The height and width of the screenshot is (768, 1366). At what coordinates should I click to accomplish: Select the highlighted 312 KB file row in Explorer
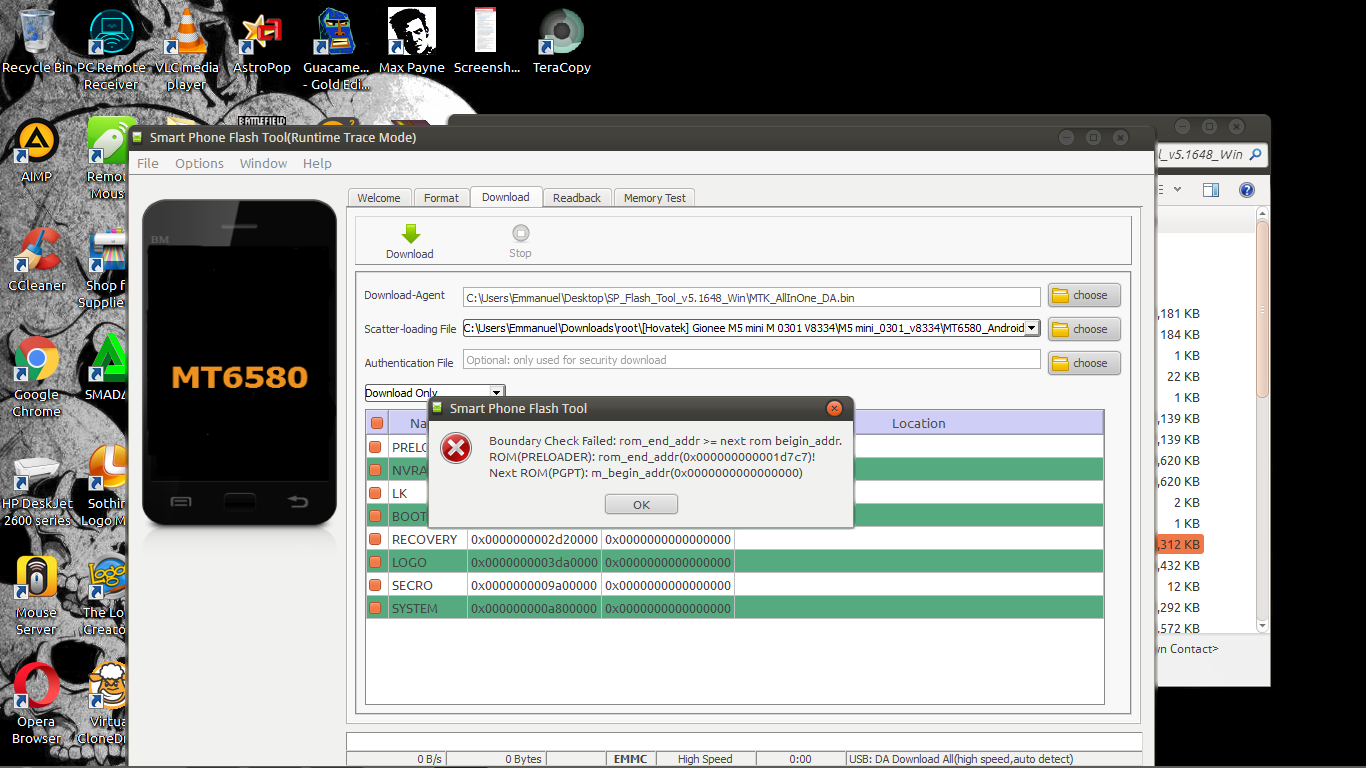[x=1180, y=544]
